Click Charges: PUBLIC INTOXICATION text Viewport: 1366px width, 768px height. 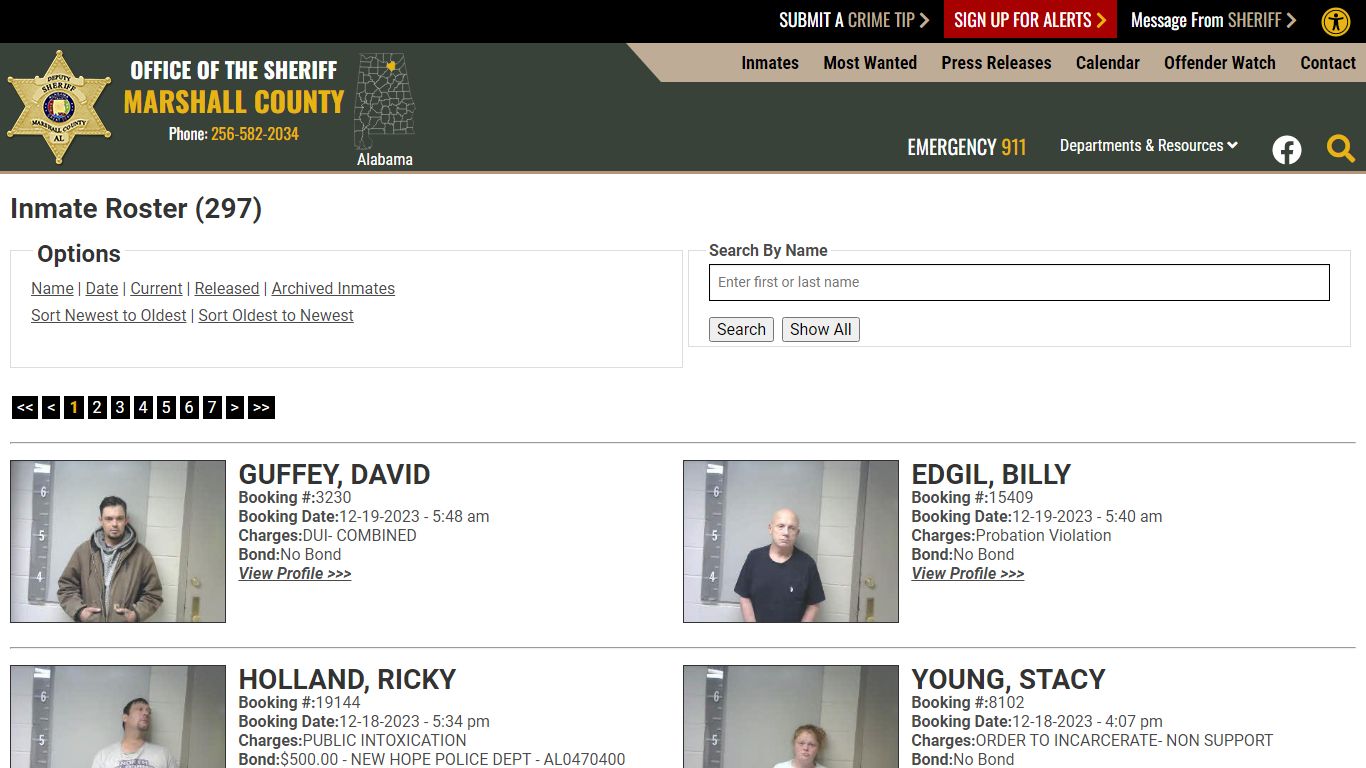[x=352, y=740]
